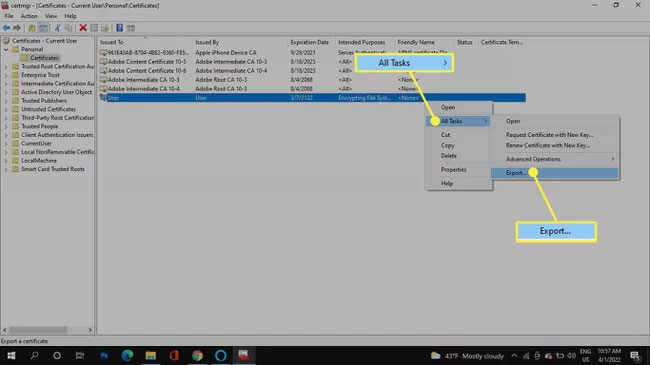Click the Windows Start button
The image size is (650, 365).
click(11, 355)
